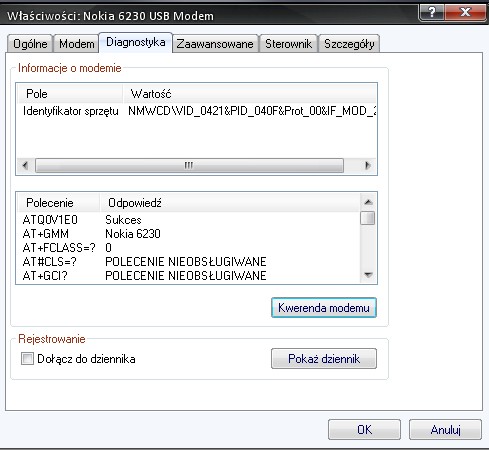The height and width of the screenshot is (450, 489).
Task: Select the NMWCD\VID_0421 hardware ID value
Action: (x=252, y=111)
